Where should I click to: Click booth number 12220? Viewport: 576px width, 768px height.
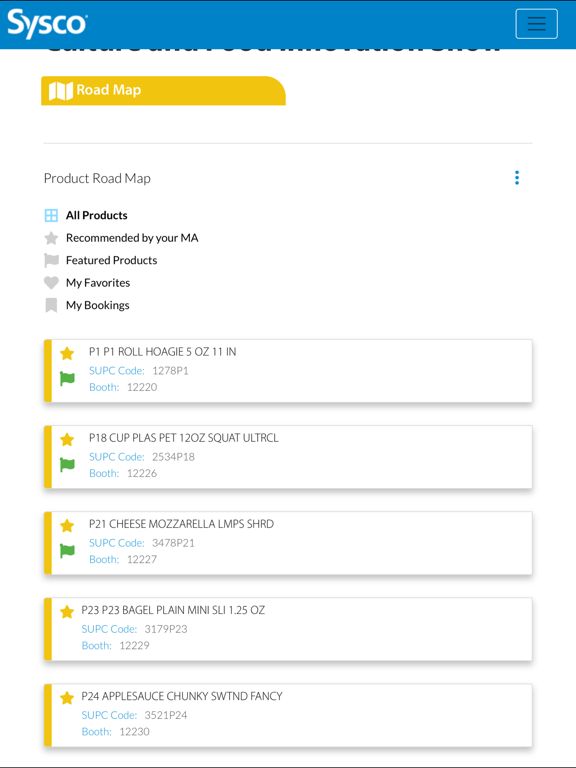142,387
